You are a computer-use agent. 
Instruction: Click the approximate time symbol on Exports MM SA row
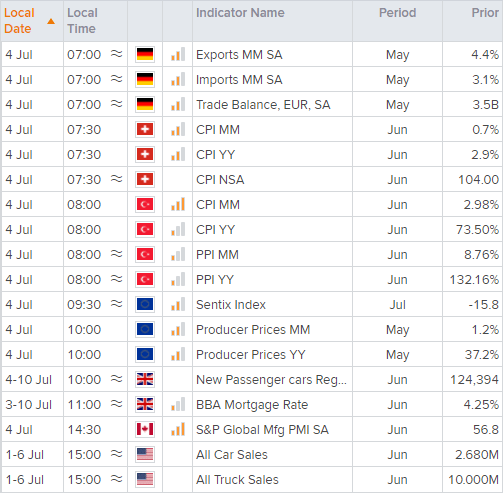coord(117,53)
